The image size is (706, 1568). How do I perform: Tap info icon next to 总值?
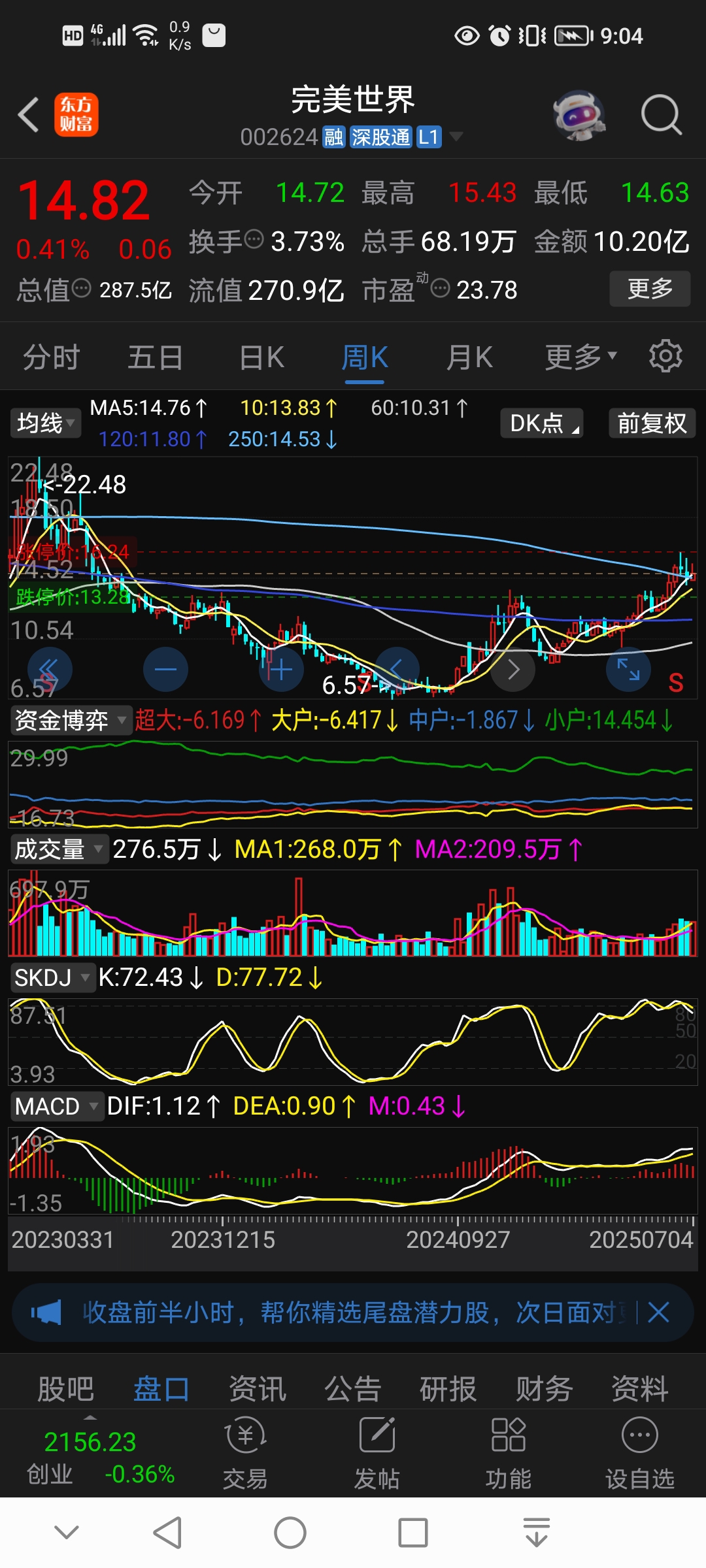(81, 288)
